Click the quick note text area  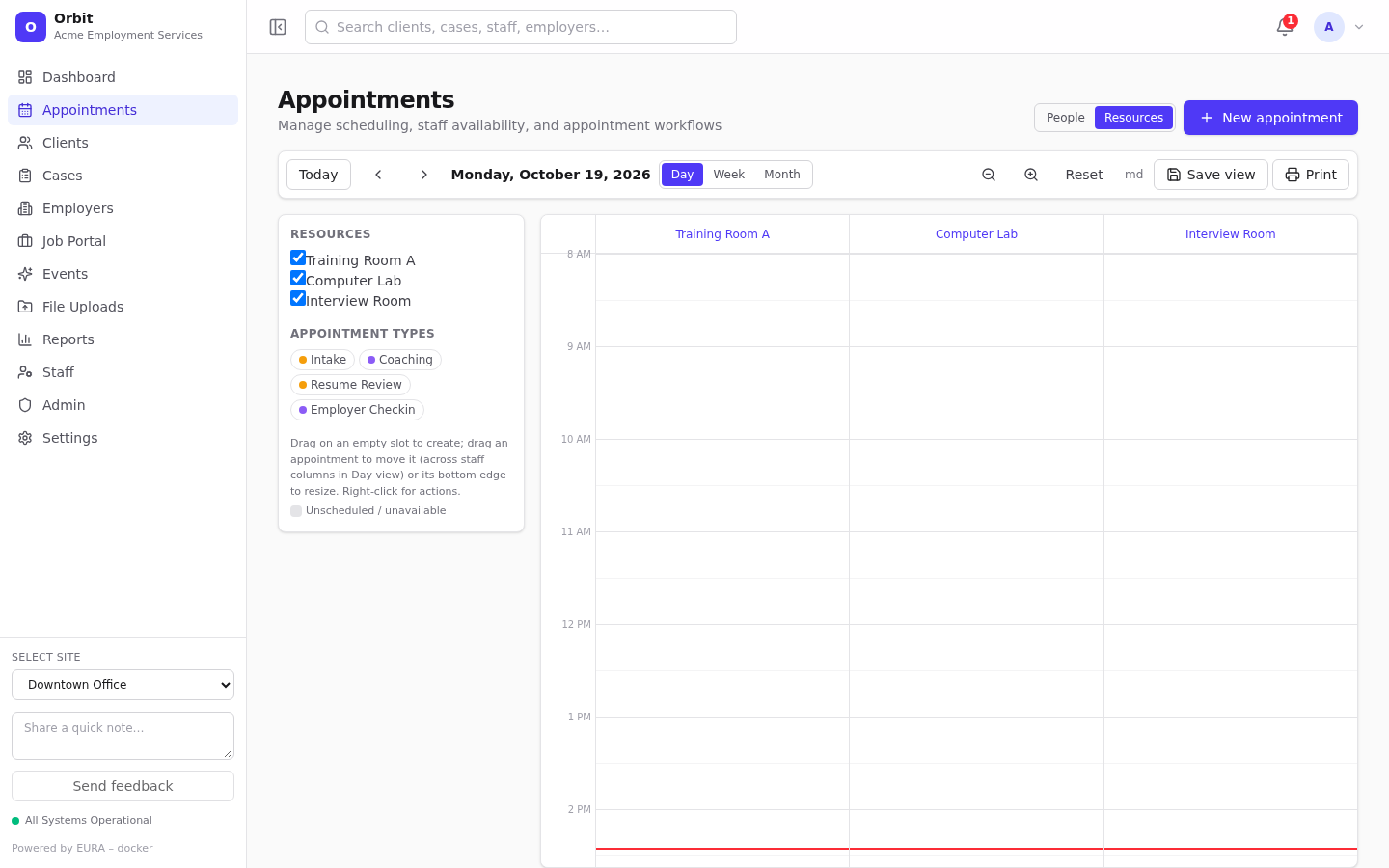(123, 736)
